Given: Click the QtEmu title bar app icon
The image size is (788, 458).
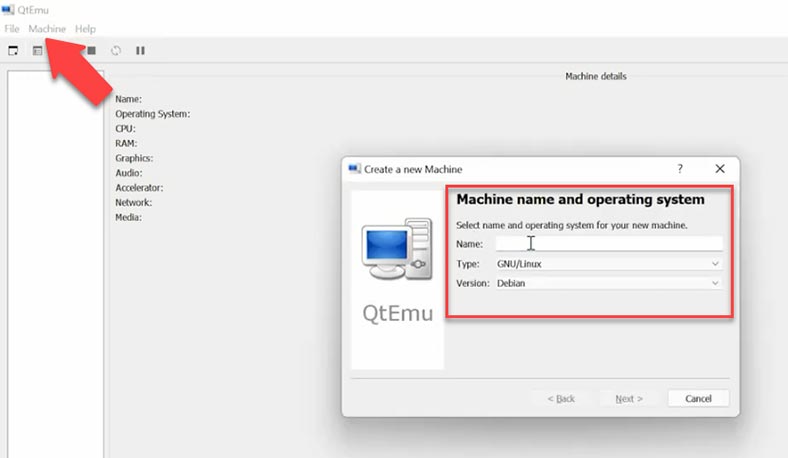Looking at the screenshot, I should (8, 10).
